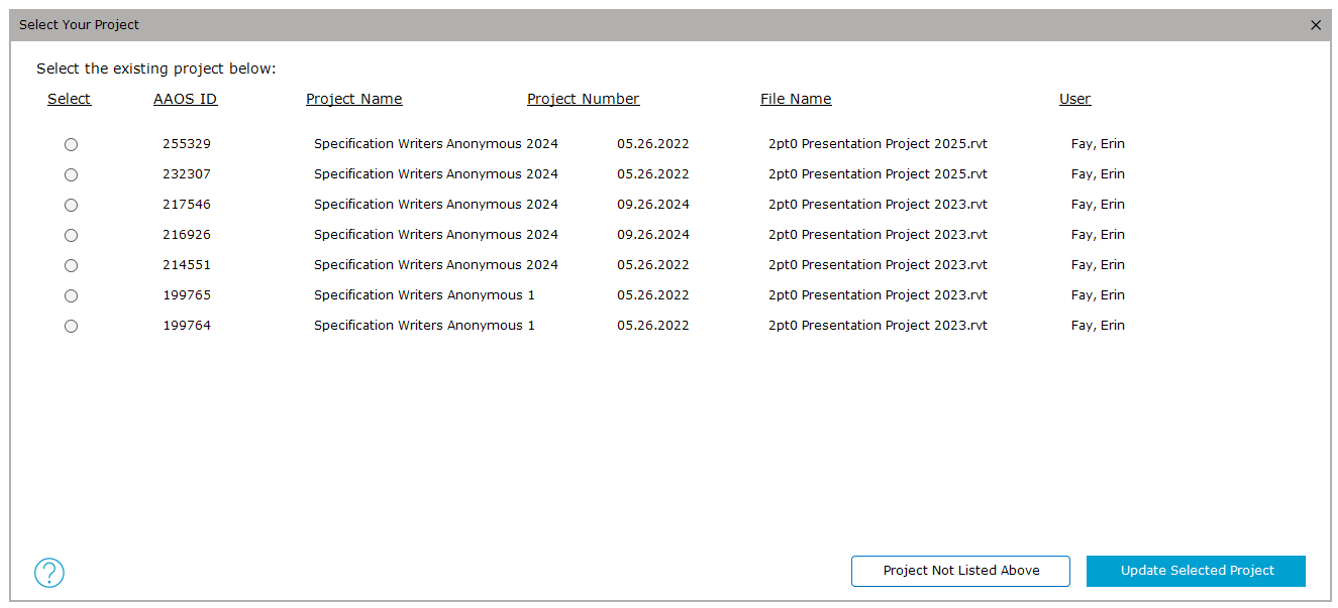Click the 'Select the existing project below:' label
Viewport: 1338px width, 608px height.
coord(156,69)
